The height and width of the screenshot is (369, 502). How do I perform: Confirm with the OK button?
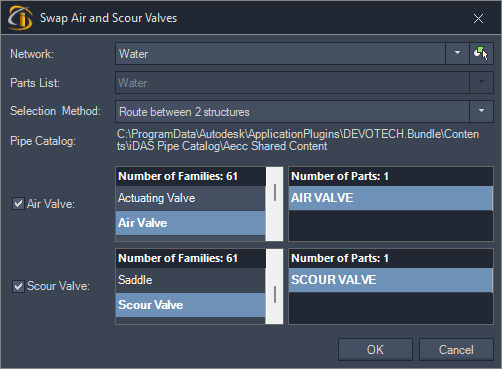point(375,350)
